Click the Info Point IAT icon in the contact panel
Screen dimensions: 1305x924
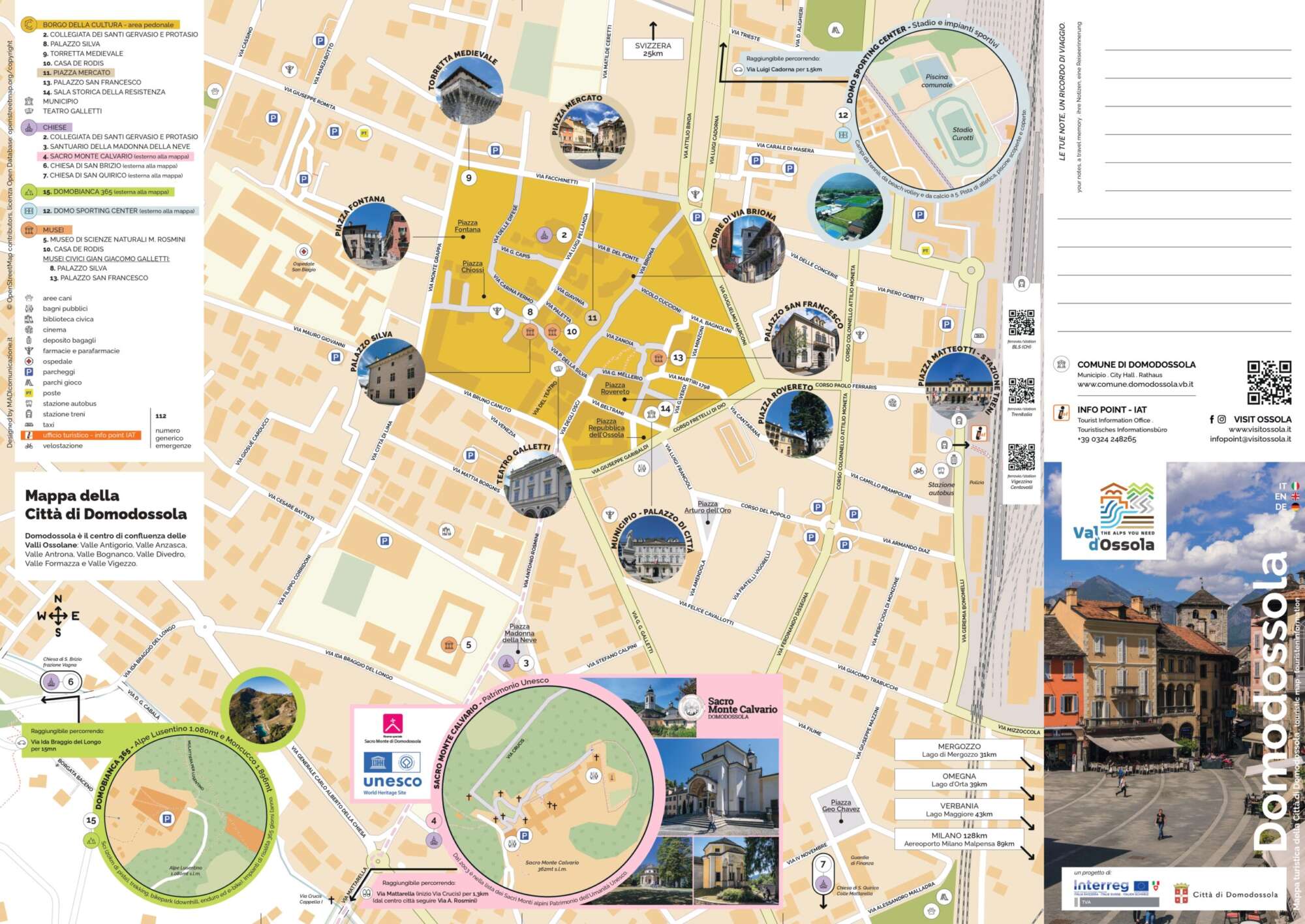point(1062,412)
